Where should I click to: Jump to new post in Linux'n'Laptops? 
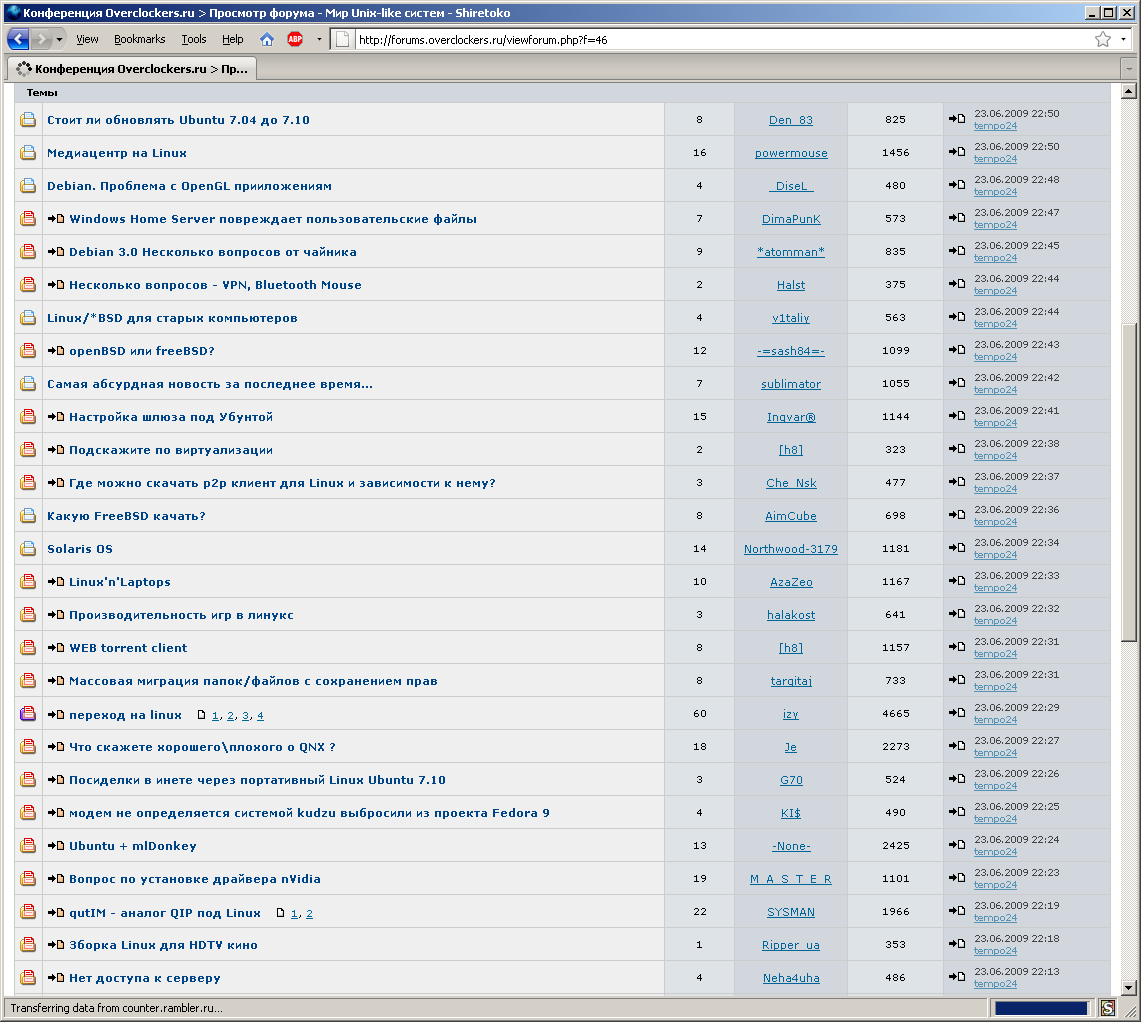[x=56, y=582]
